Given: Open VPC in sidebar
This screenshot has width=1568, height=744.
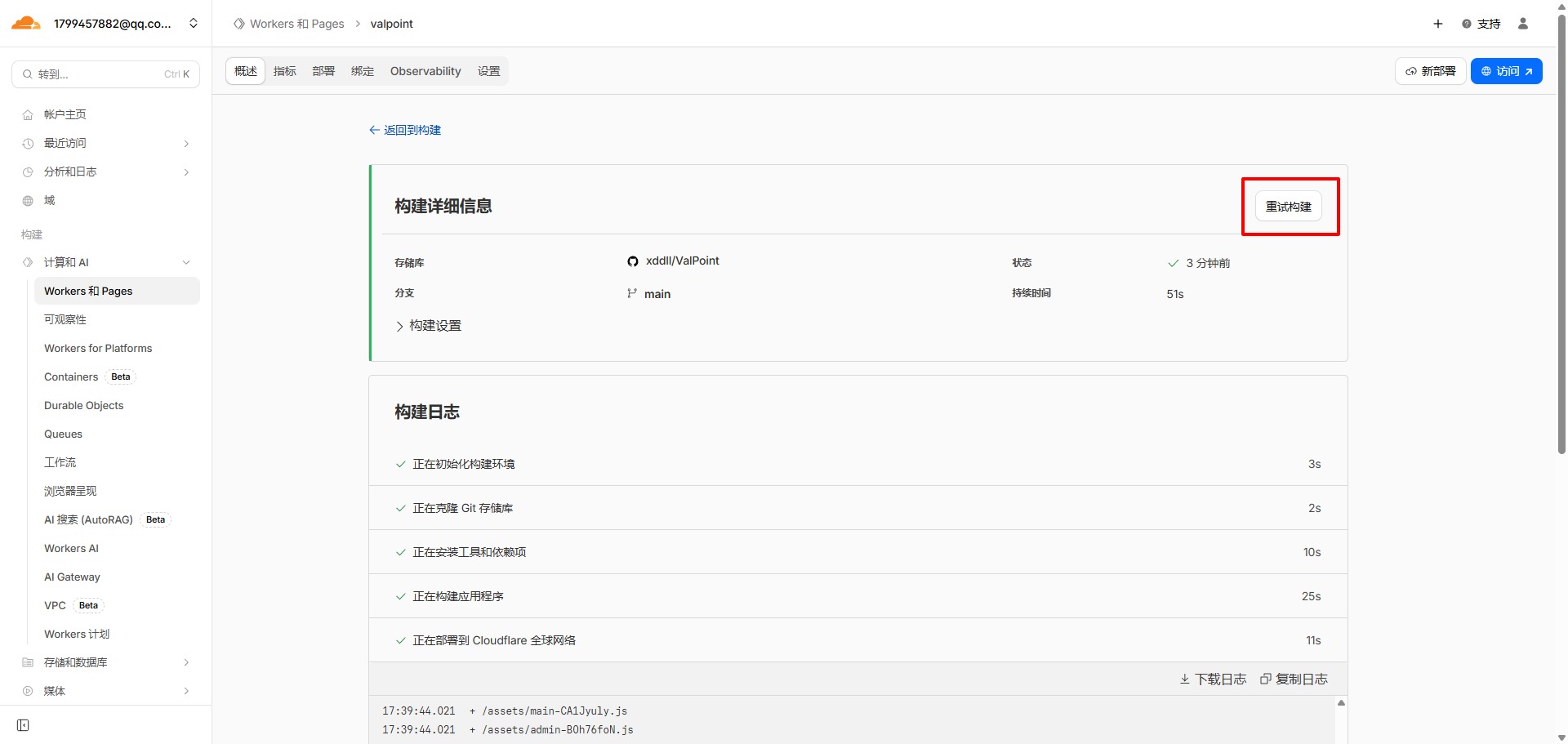Looking at the screenshot, I should (x=56, y=605).
